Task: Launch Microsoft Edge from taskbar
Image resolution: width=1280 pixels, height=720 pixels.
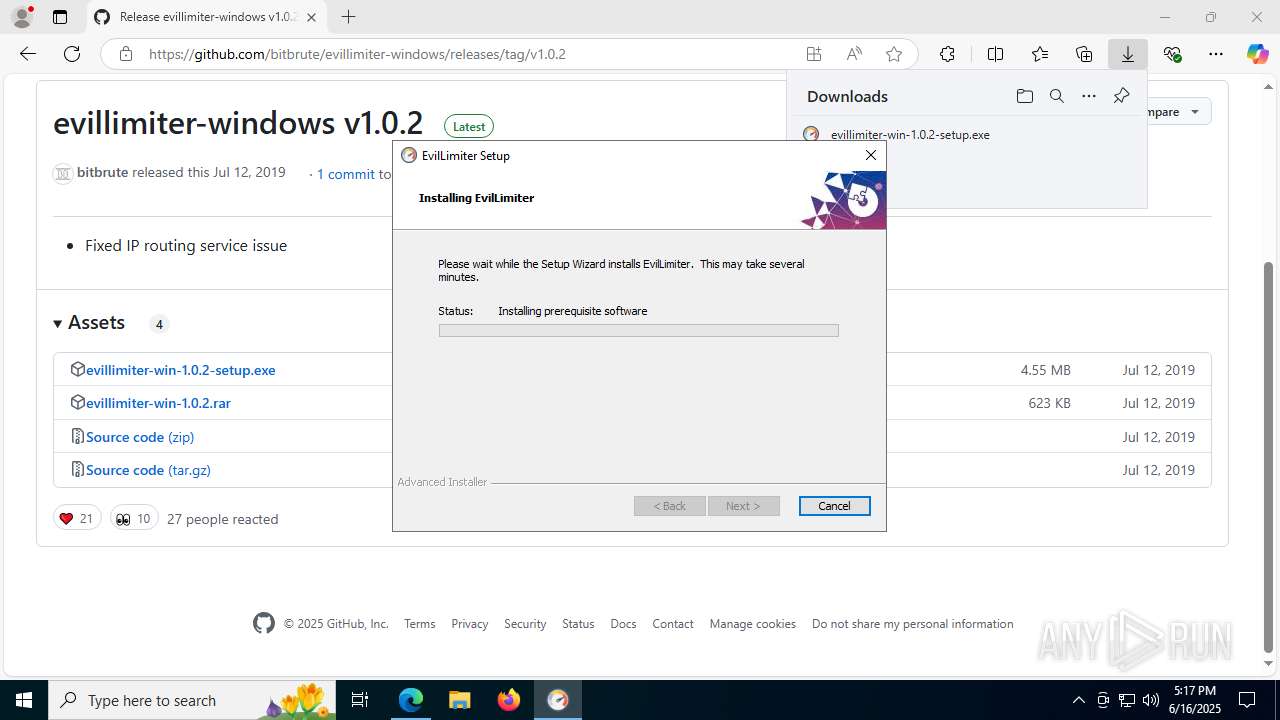Action: (410, 700)
